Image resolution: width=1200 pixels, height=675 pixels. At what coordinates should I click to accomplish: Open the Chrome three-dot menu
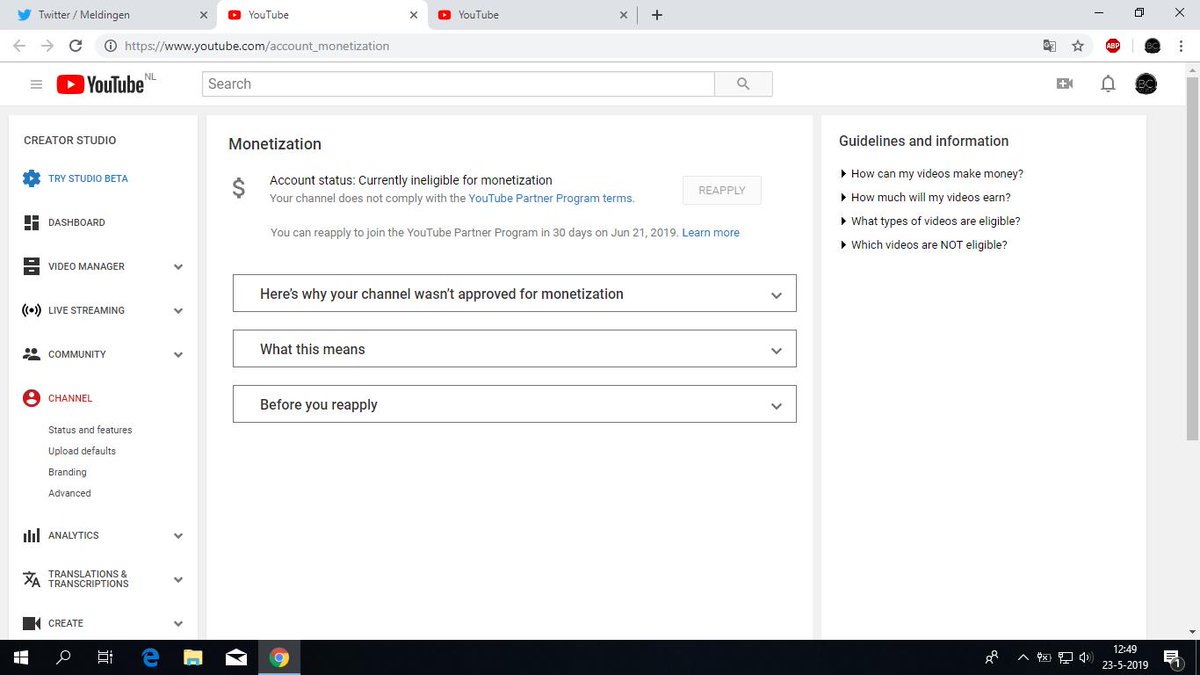tap(1181, 46)
